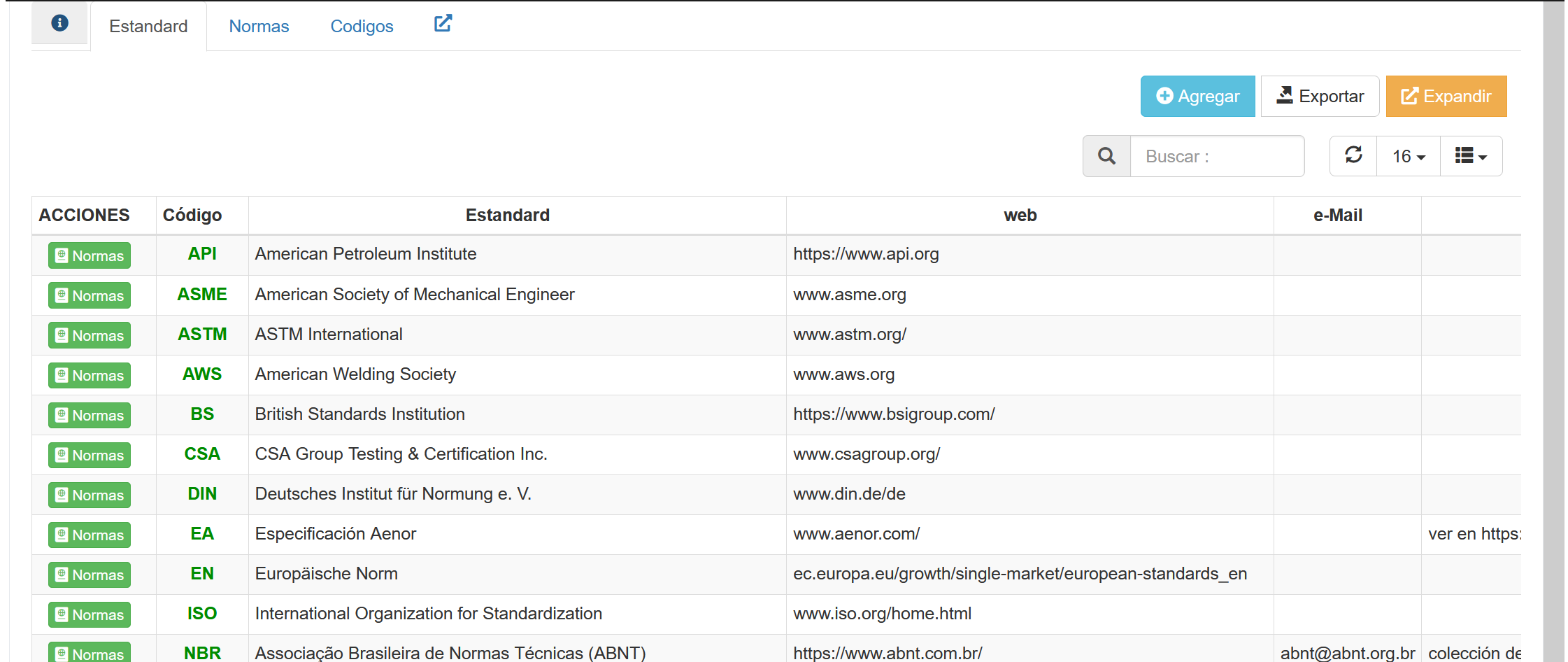This screenshot has height=662, width=1568.
Task: Select the Estandard tab
Action: click(x=148, y=27)
